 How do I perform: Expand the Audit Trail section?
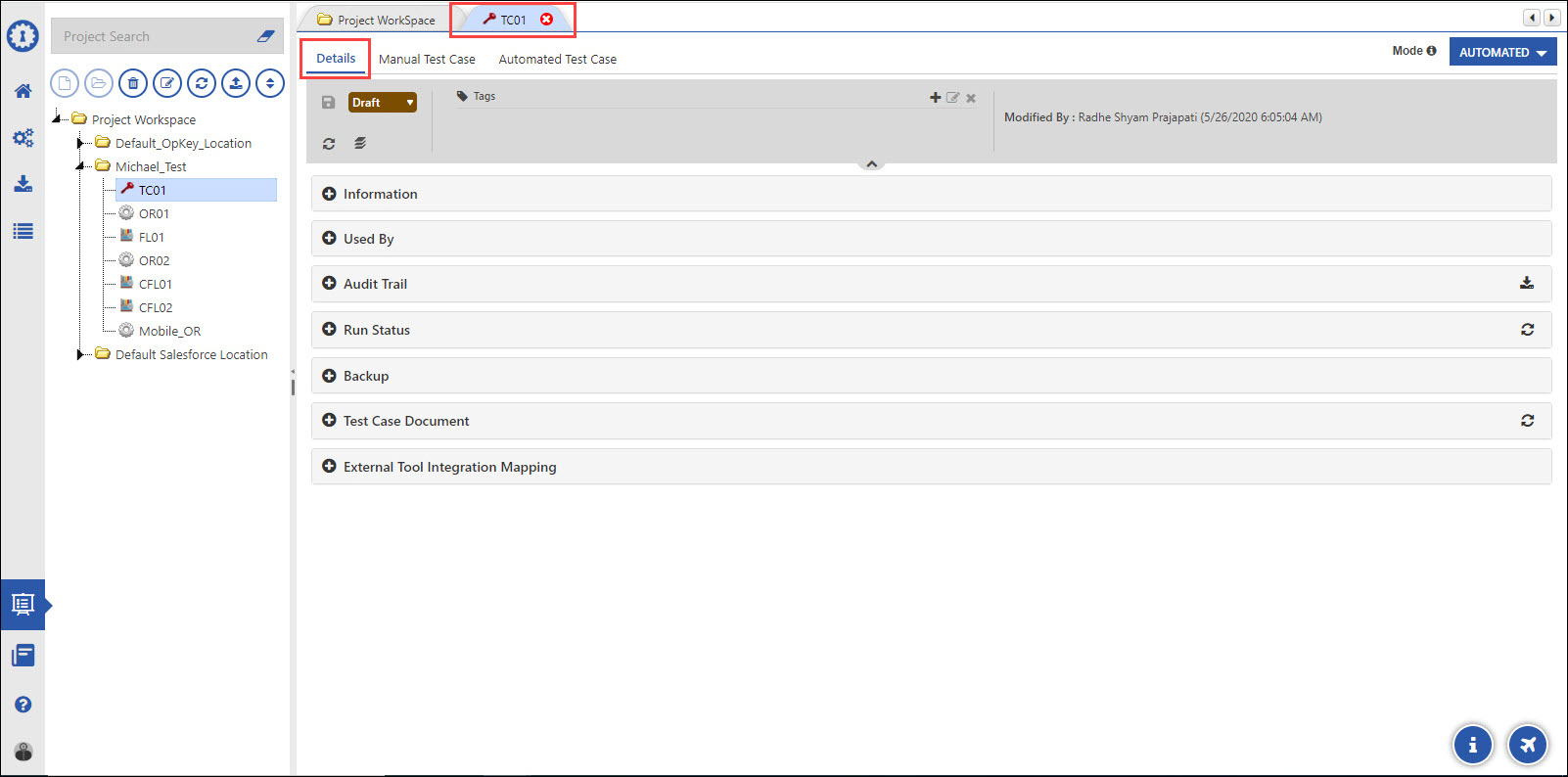pos(329,284)
